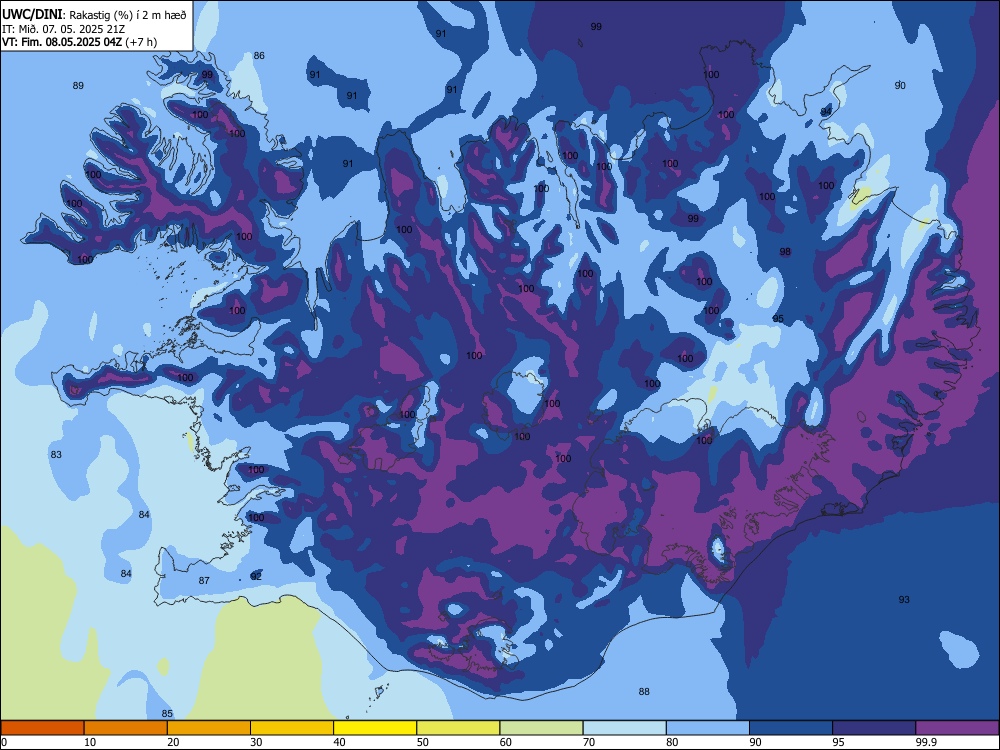Screen dimensions: 1000x750
Task: Select the yellow-green 50–60 legend swatch
Action: pyautogui.click(x=458, y=728)
